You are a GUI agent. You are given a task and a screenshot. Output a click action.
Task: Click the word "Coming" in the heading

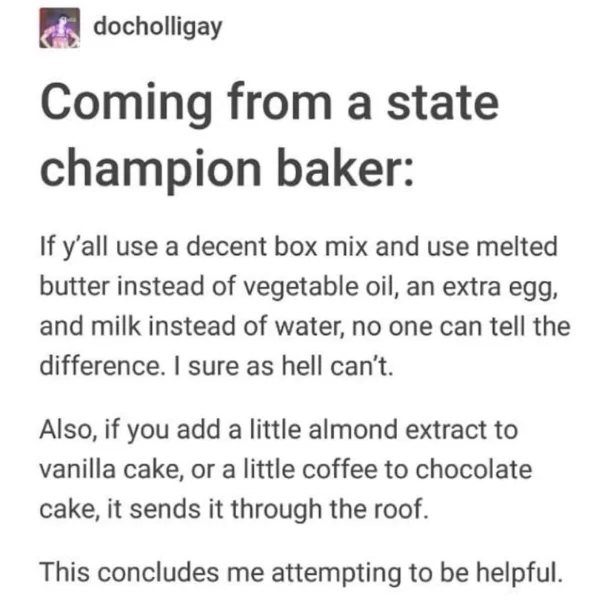coord(127,105)
